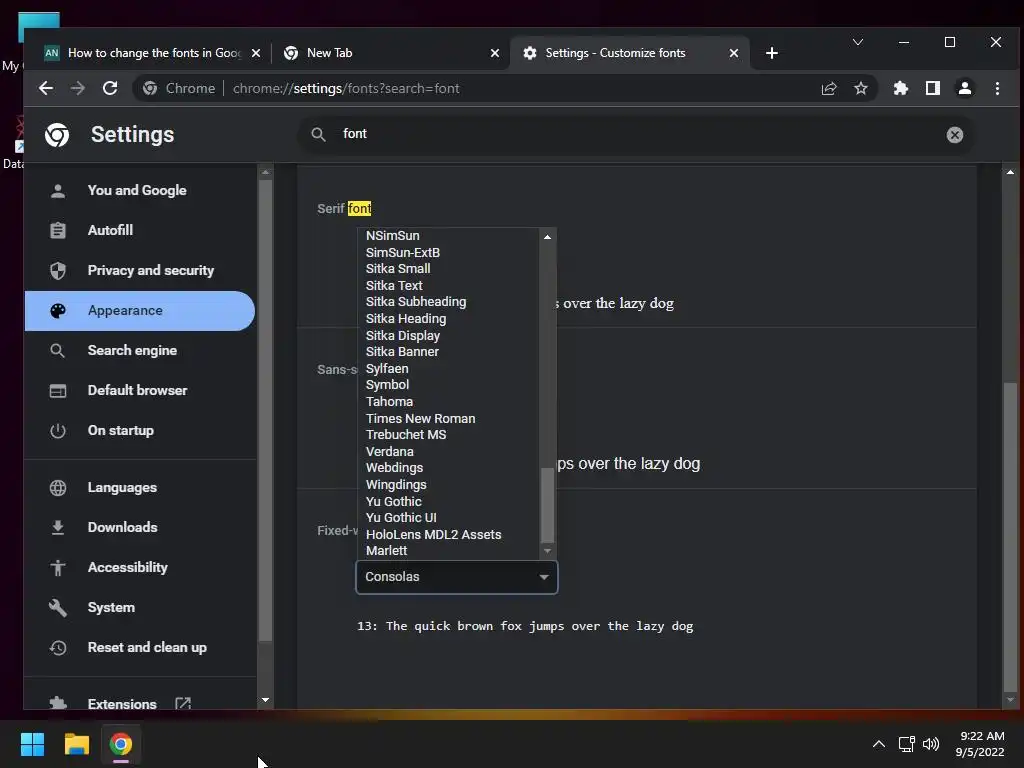Screen dimensions: 1024x768
Task: Select the Appearance settings section
Action: click(140, 311)
